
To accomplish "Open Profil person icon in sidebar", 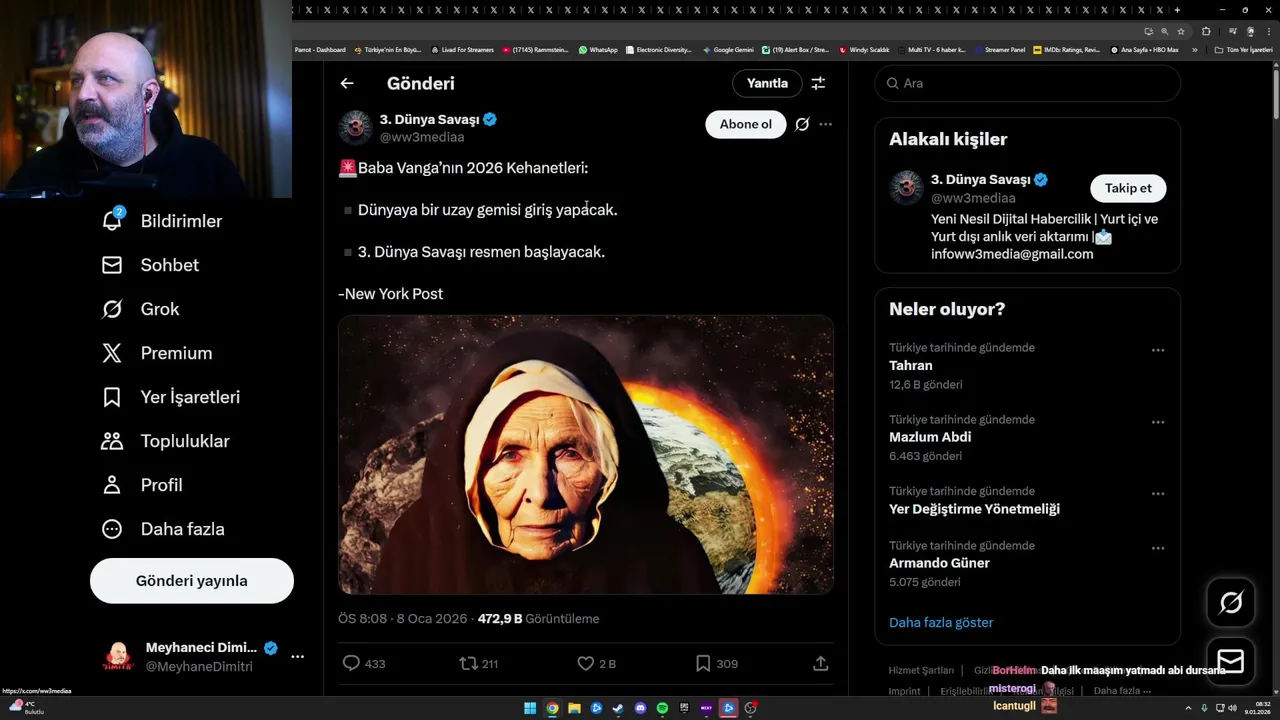I will pyautogui.click(x=112, y=485).
